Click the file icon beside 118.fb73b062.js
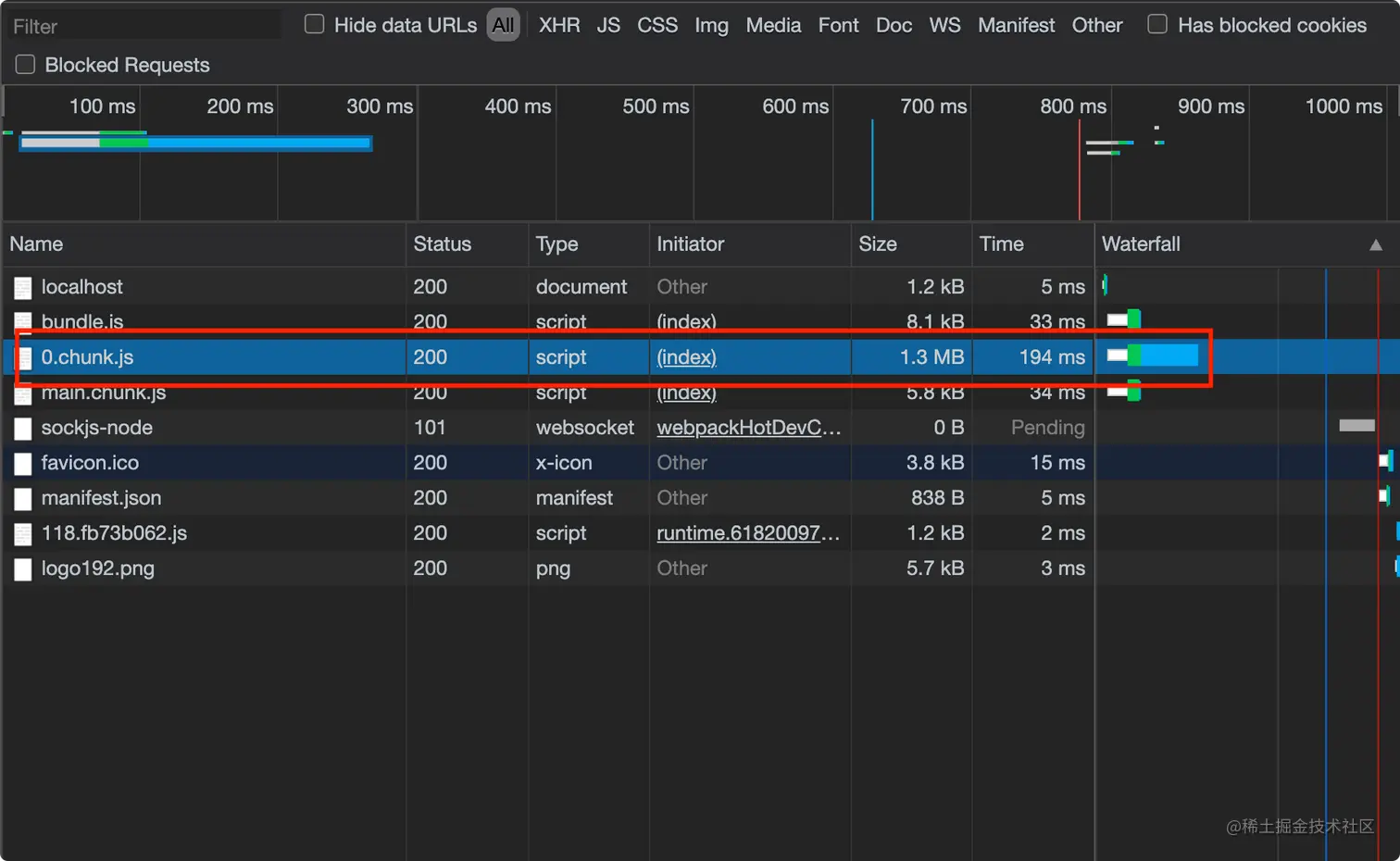 tap(23, 534)
